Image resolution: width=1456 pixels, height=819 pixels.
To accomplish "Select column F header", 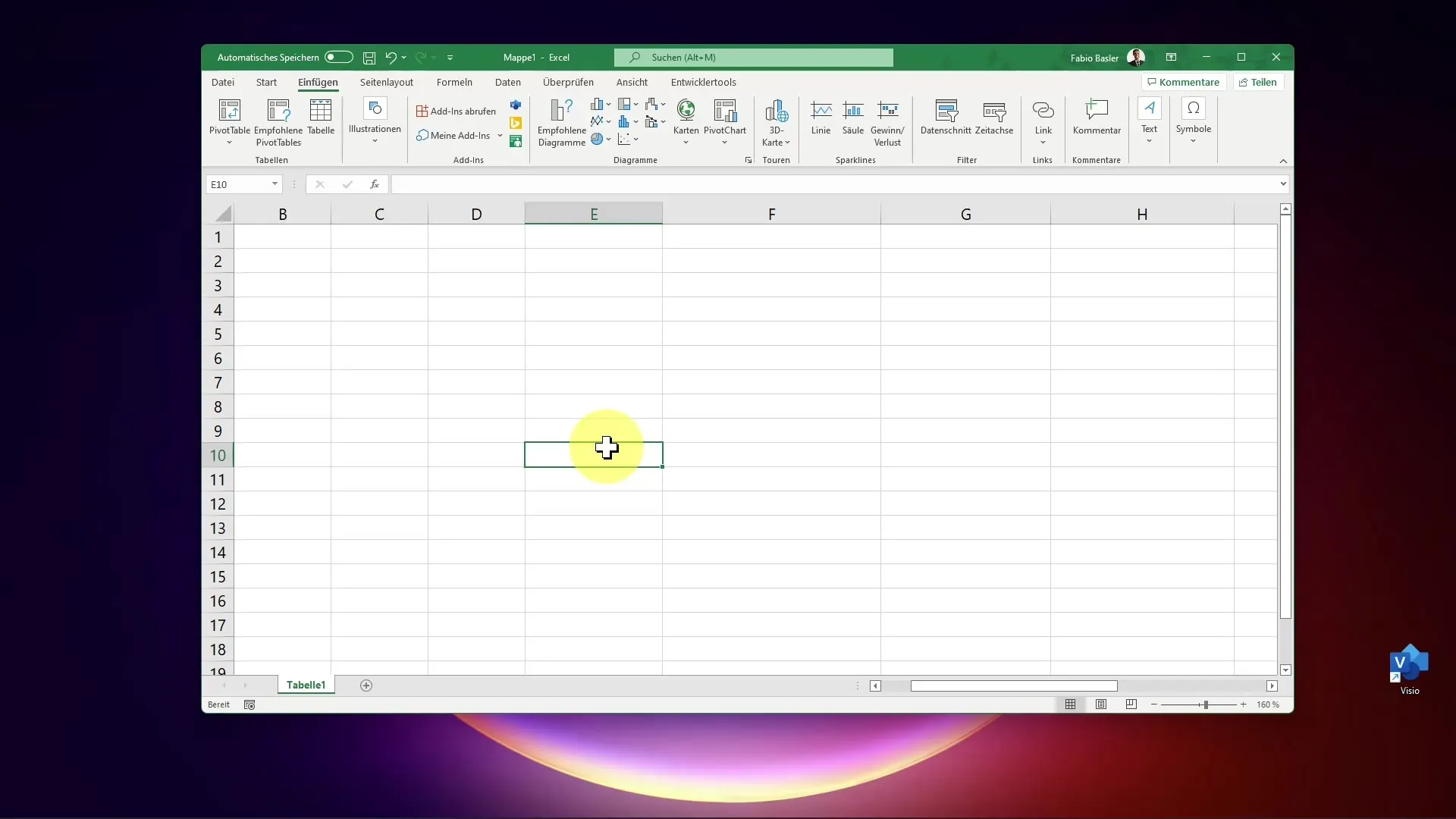I will [771, 214].
